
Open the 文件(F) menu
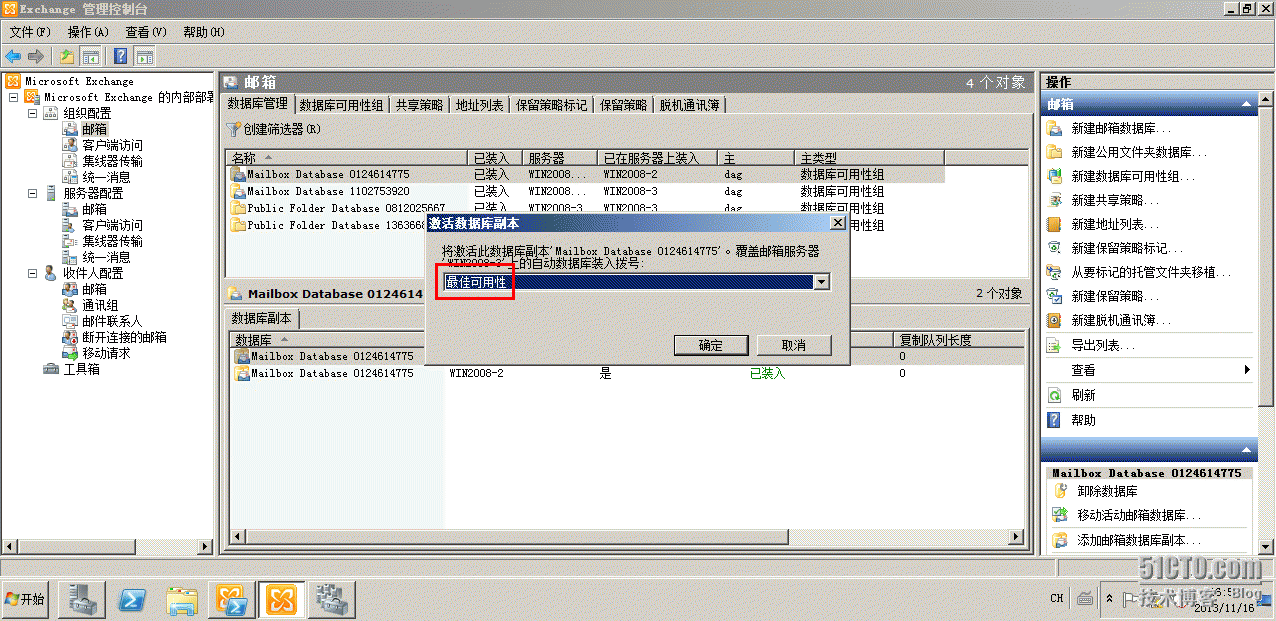point(30,32)
